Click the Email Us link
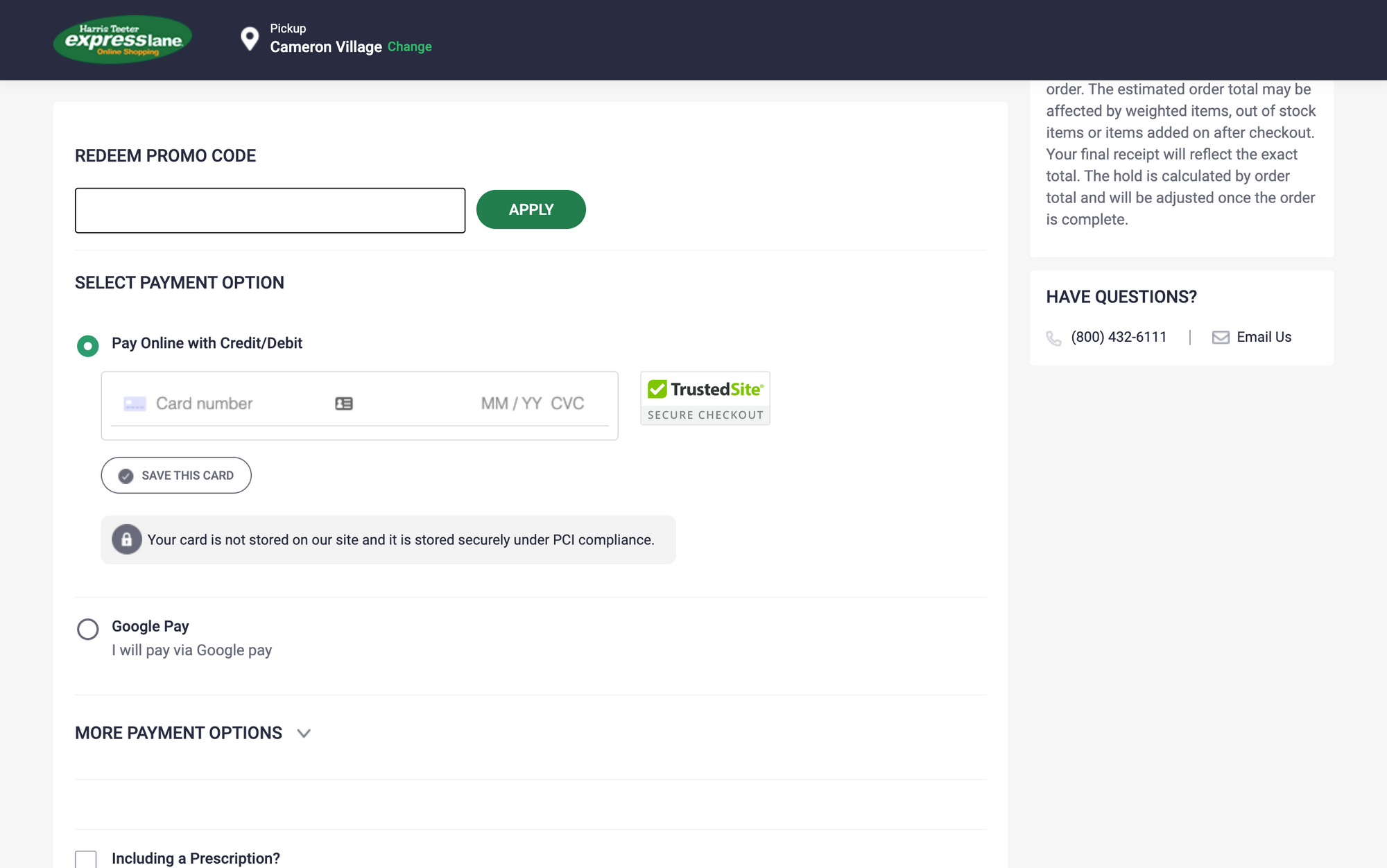 tap(1264, 337)
